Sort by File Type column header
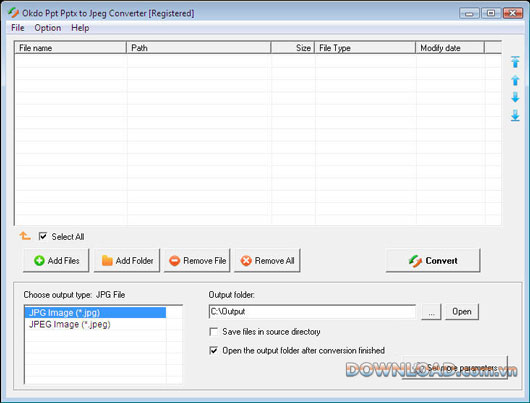Screen dimensions: 530x403 pyautogui.click(x=365, y=48)
